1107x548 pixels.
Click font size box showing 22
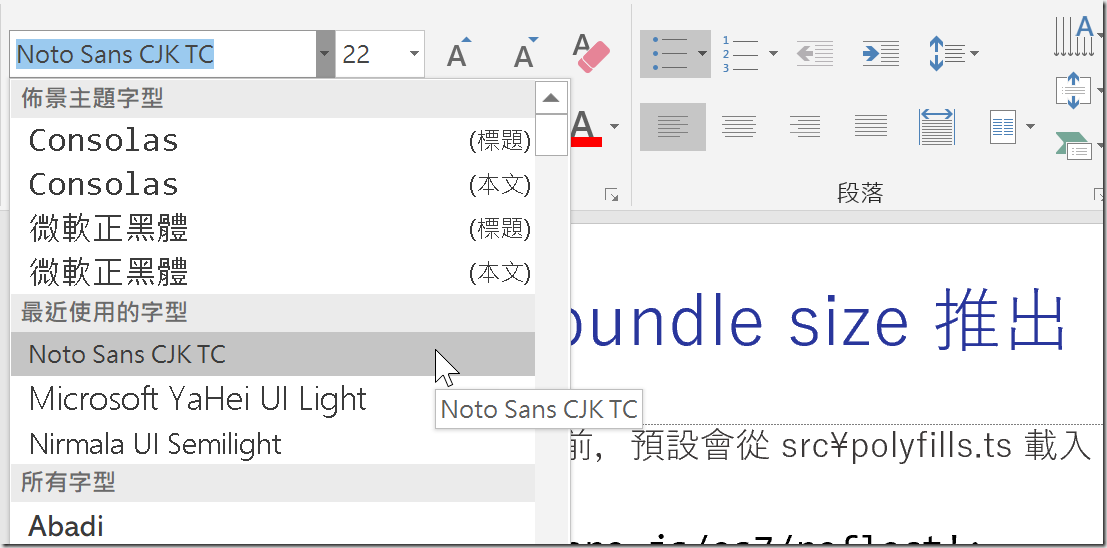tap(369, 54)
